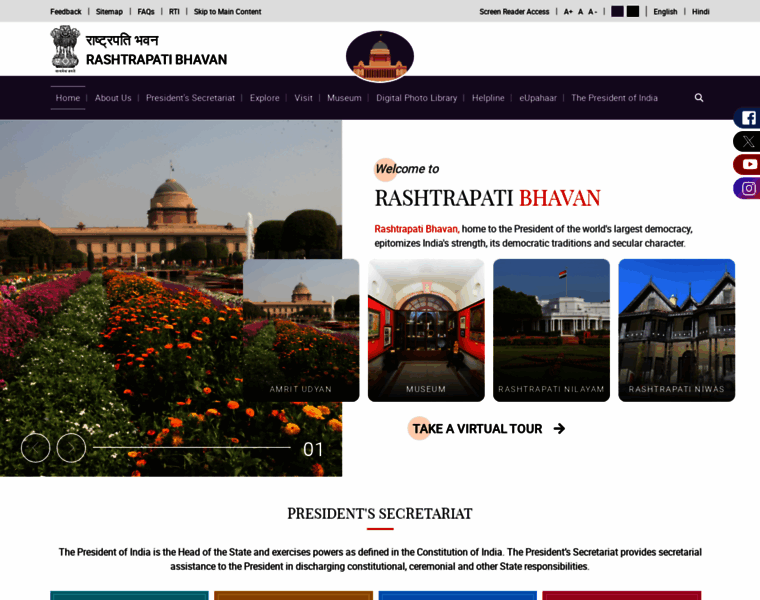Switch language to Hindi
The image size is (760, 600).
[700, 12]
